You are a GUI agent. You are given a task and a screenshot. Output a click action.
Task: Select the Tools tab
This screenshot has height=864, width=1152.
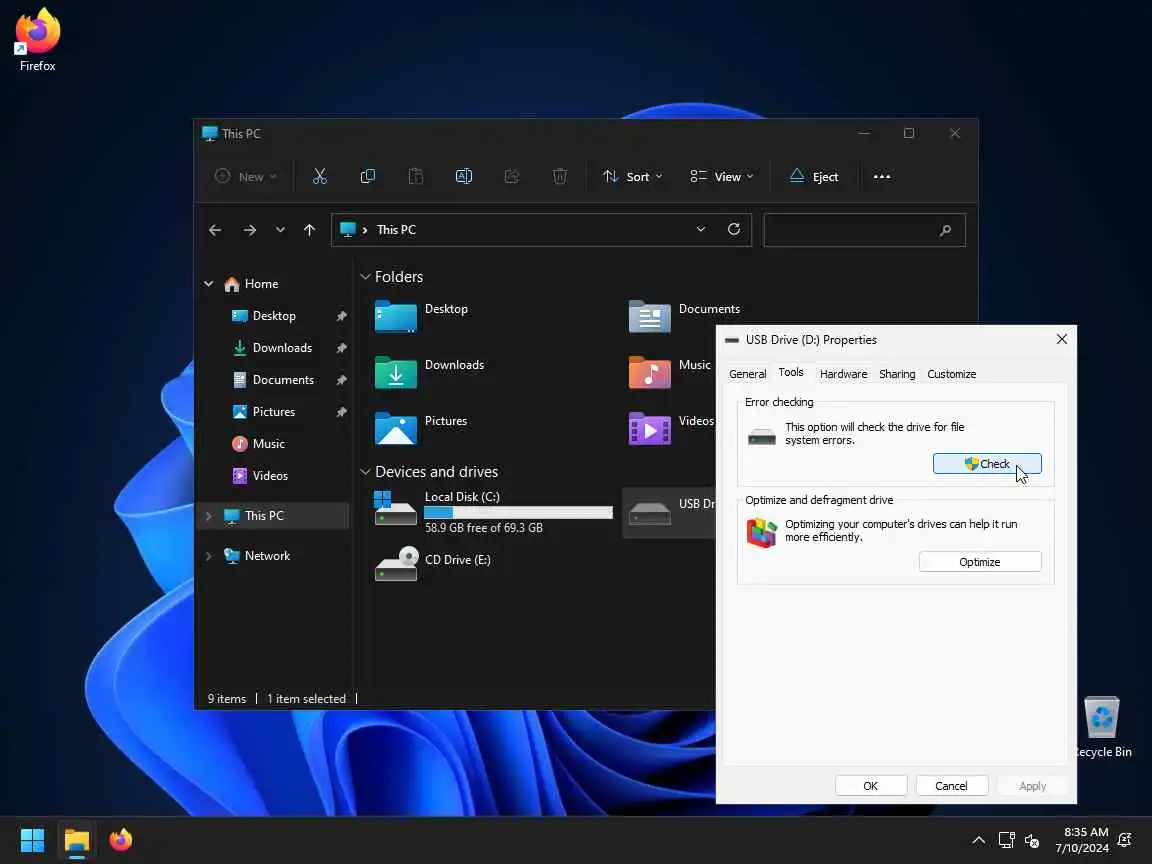(x=791, y=372)
